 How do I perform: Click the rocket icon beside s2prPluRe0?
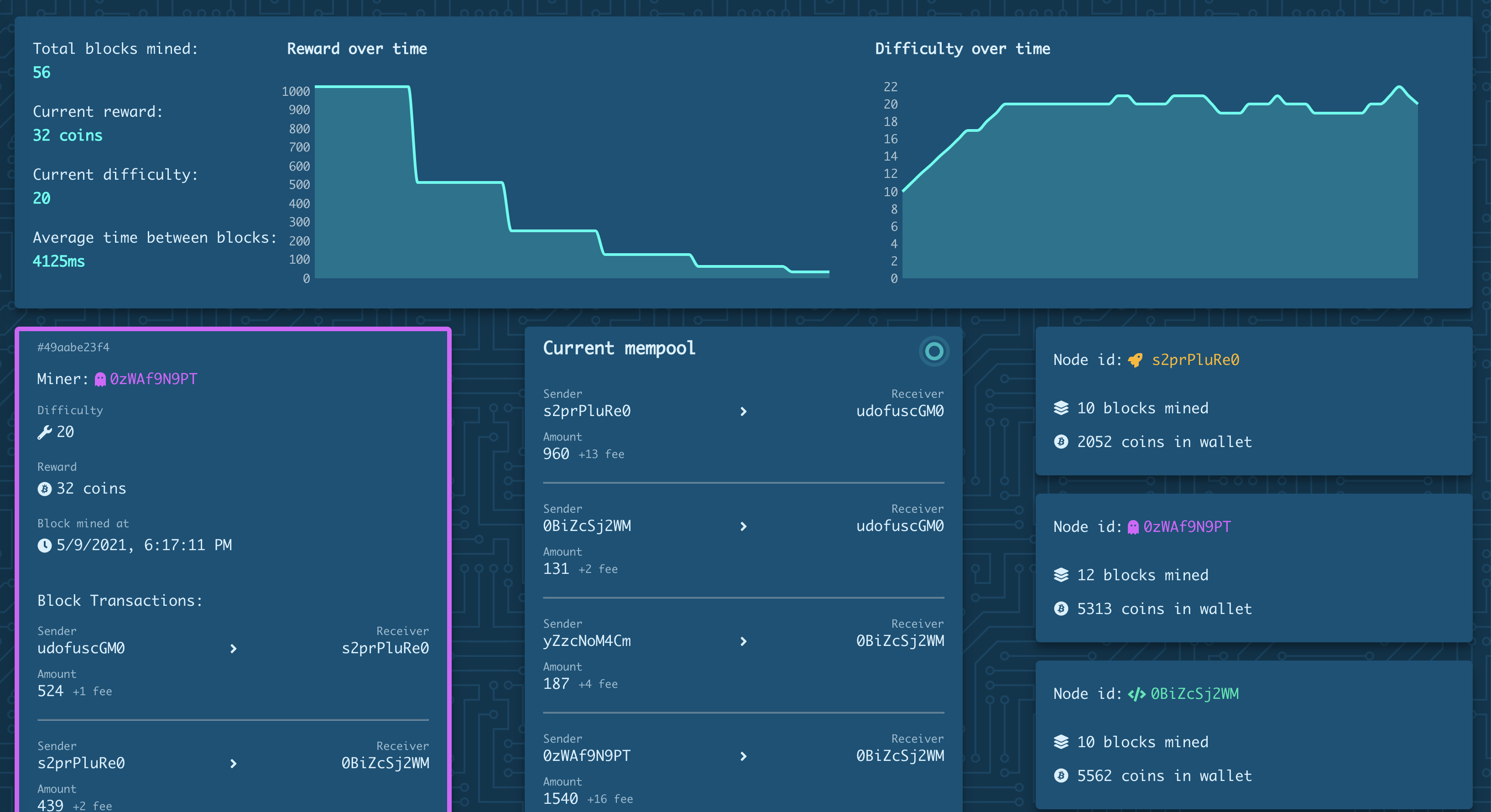tap(1135, 360)
